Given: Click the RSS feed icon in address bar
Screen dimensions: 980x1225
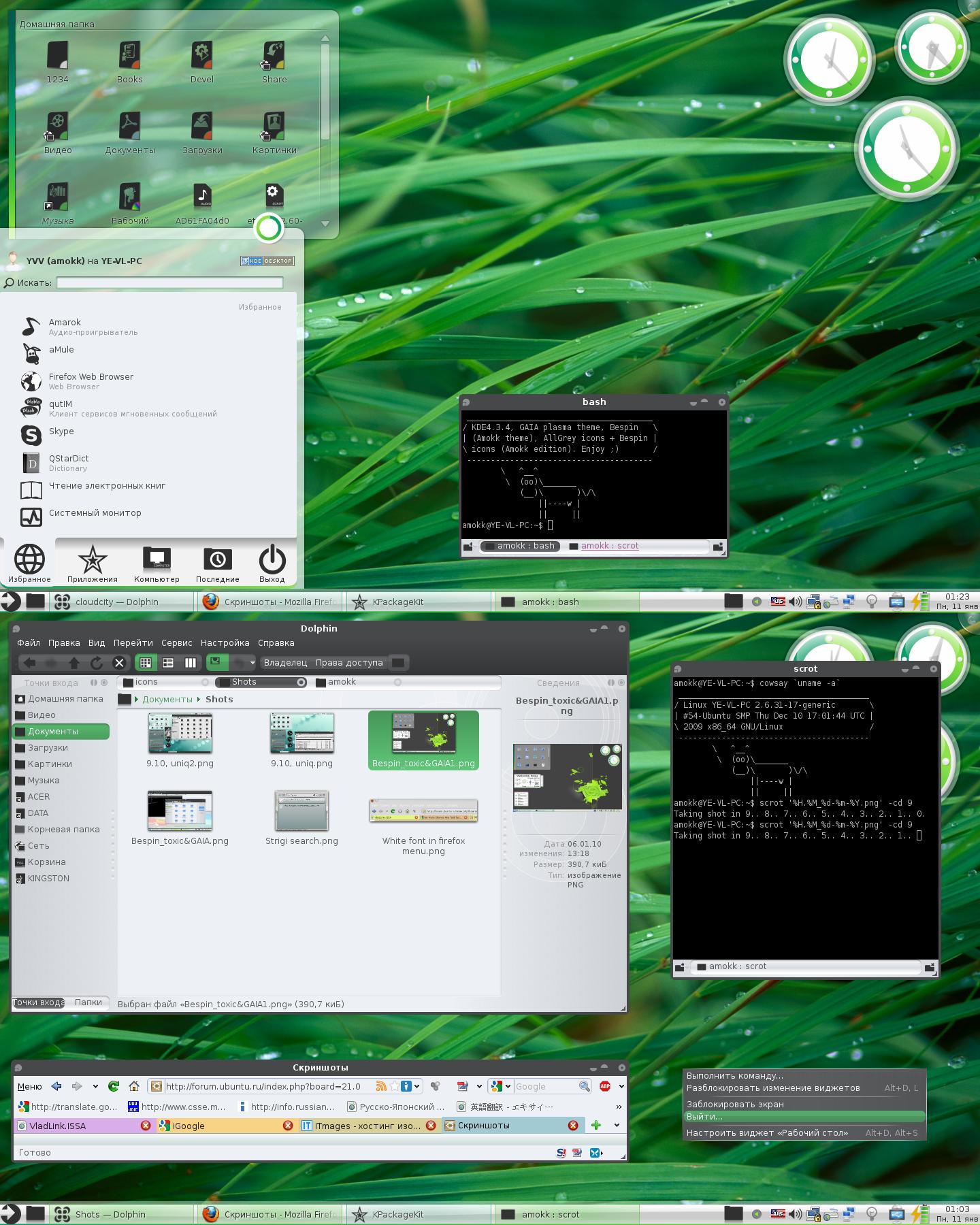Looking at the screenshot, I should (381, 1086).
